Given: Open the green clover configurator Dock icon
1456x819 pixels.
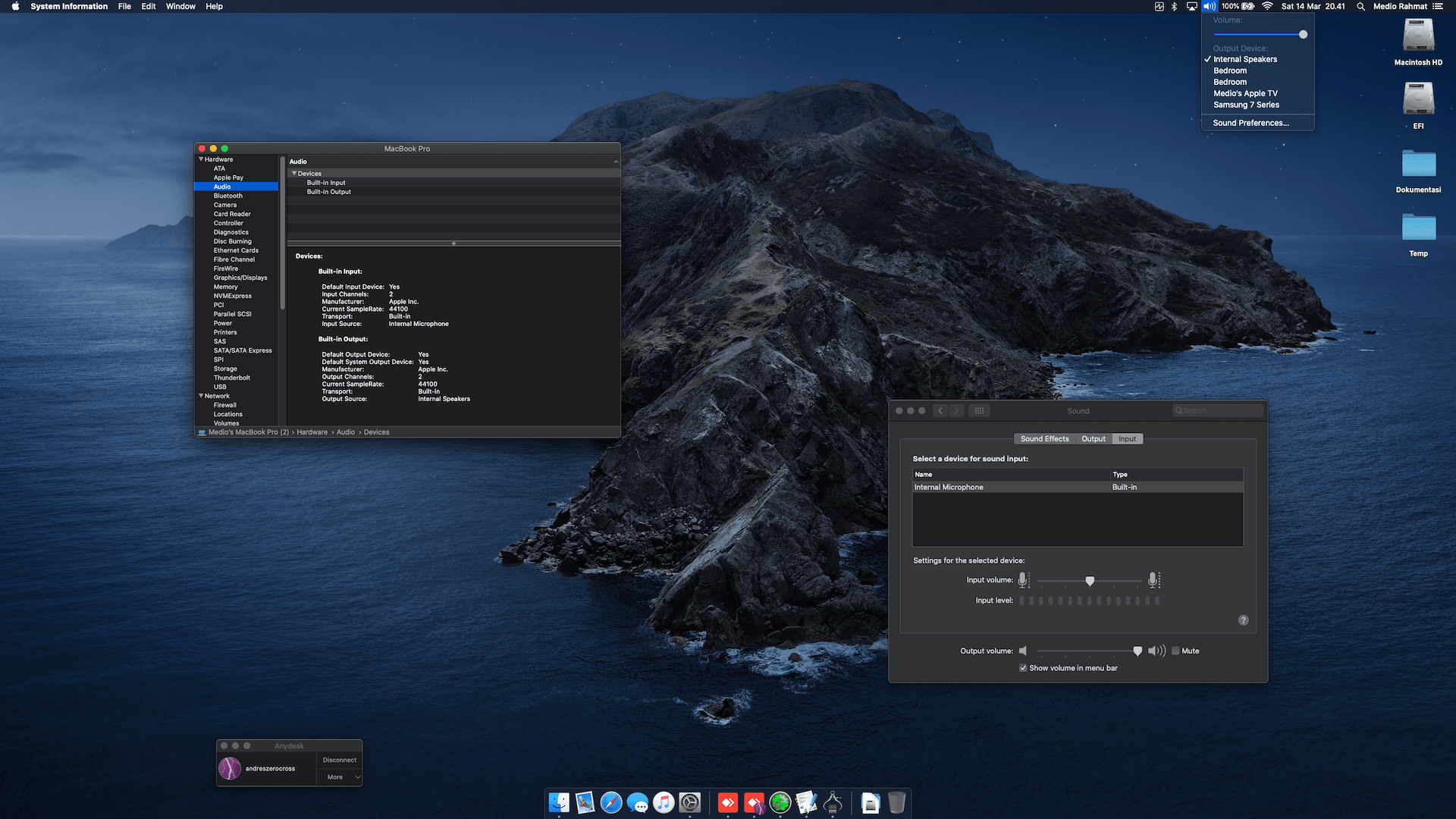Looking at the screenshot, I should tap(780, 802).
